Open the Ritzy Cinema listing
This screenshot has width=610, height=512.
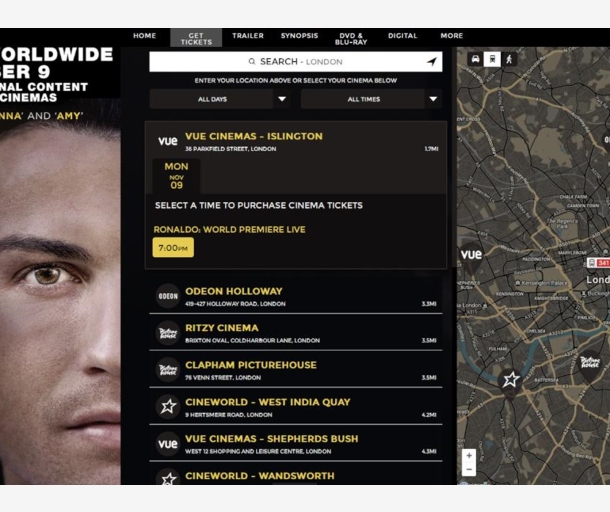coord(296,333)
